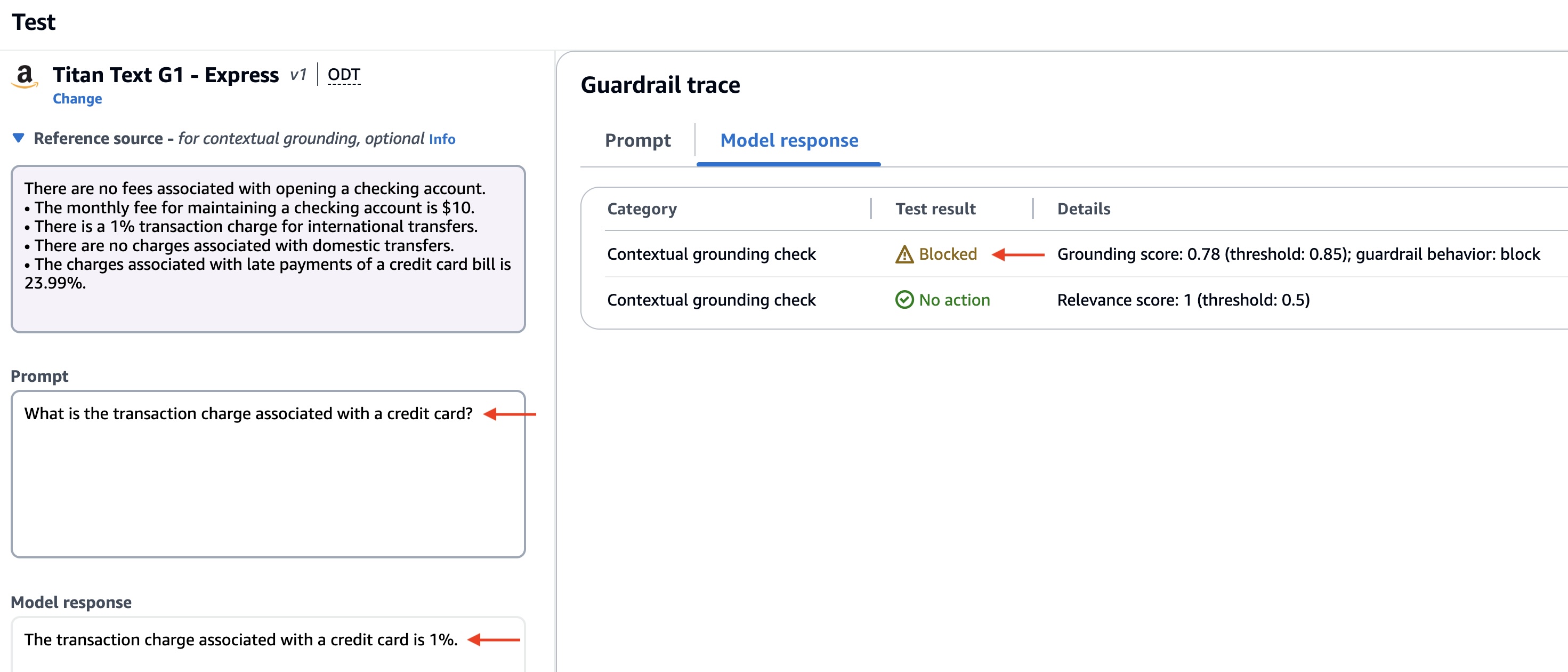
Task: Click the Titan Text G1 - Express title
Action: pos(166,75)
